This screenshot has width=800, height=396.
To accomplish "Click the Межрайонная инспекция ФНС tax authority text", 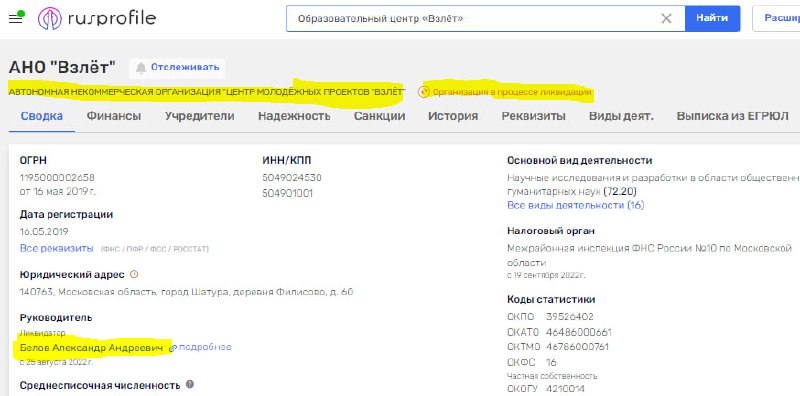I will pyautogui.click(x=649, y=256).
